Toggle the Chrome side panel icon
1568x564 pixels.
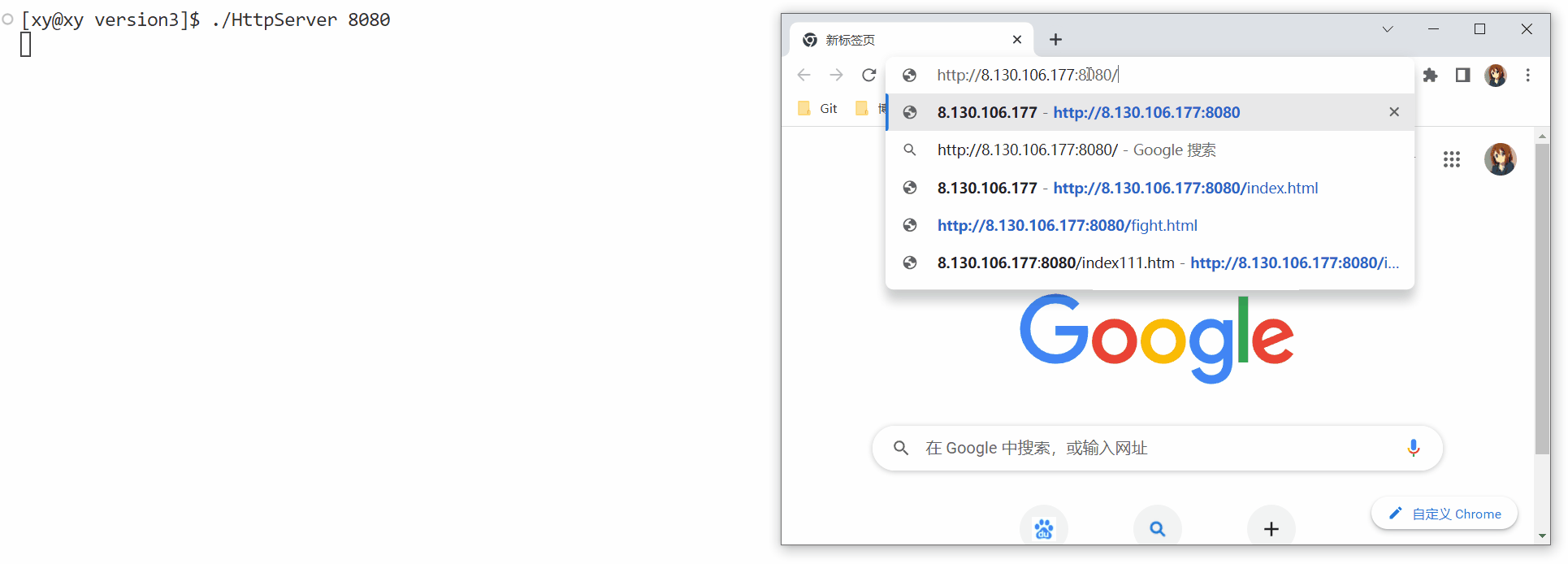1463,75
